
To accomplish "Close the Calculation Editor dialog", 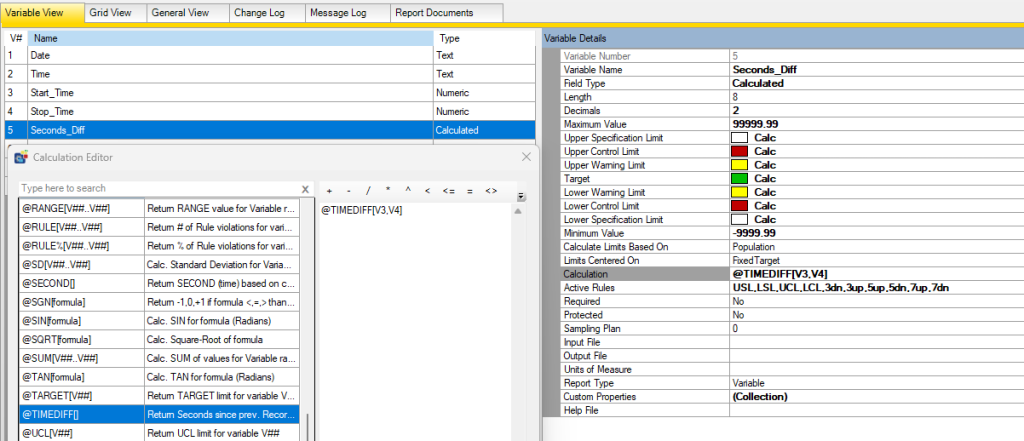I will pyautogui.click(x=526, y=157).
